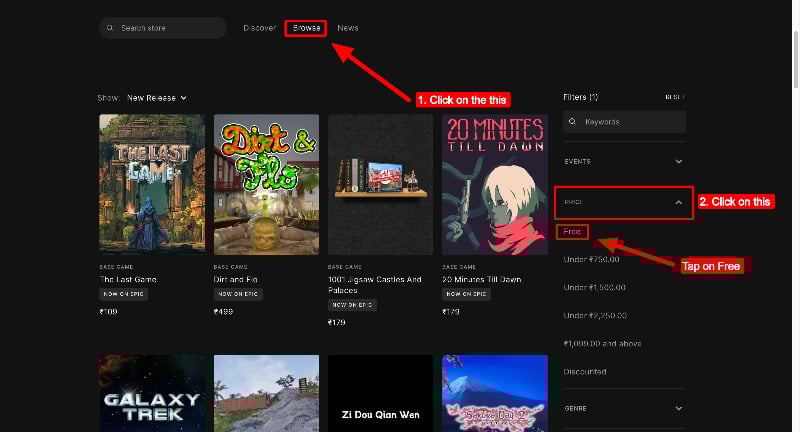Screen dimensions: 800x432
Task: Open the Browse tab
Action: point(306,28)
